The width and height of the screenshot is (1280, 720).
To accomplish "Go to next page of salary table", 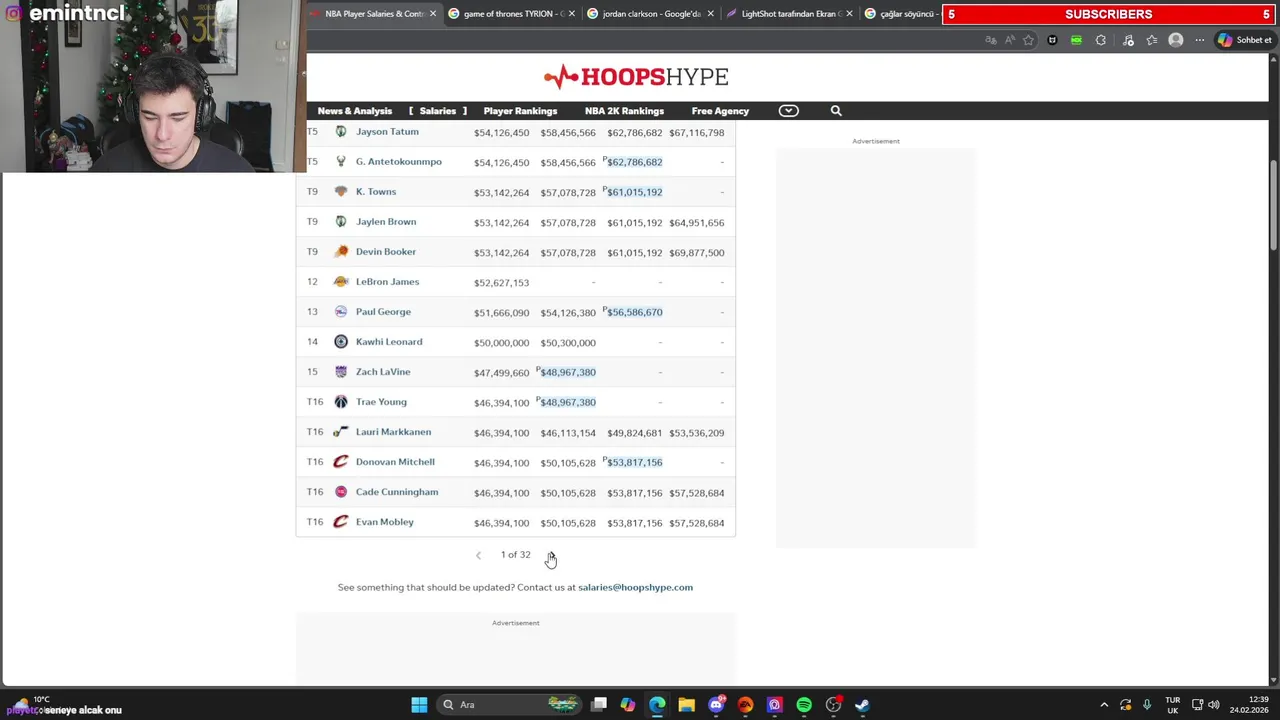I will pos(551,555).
